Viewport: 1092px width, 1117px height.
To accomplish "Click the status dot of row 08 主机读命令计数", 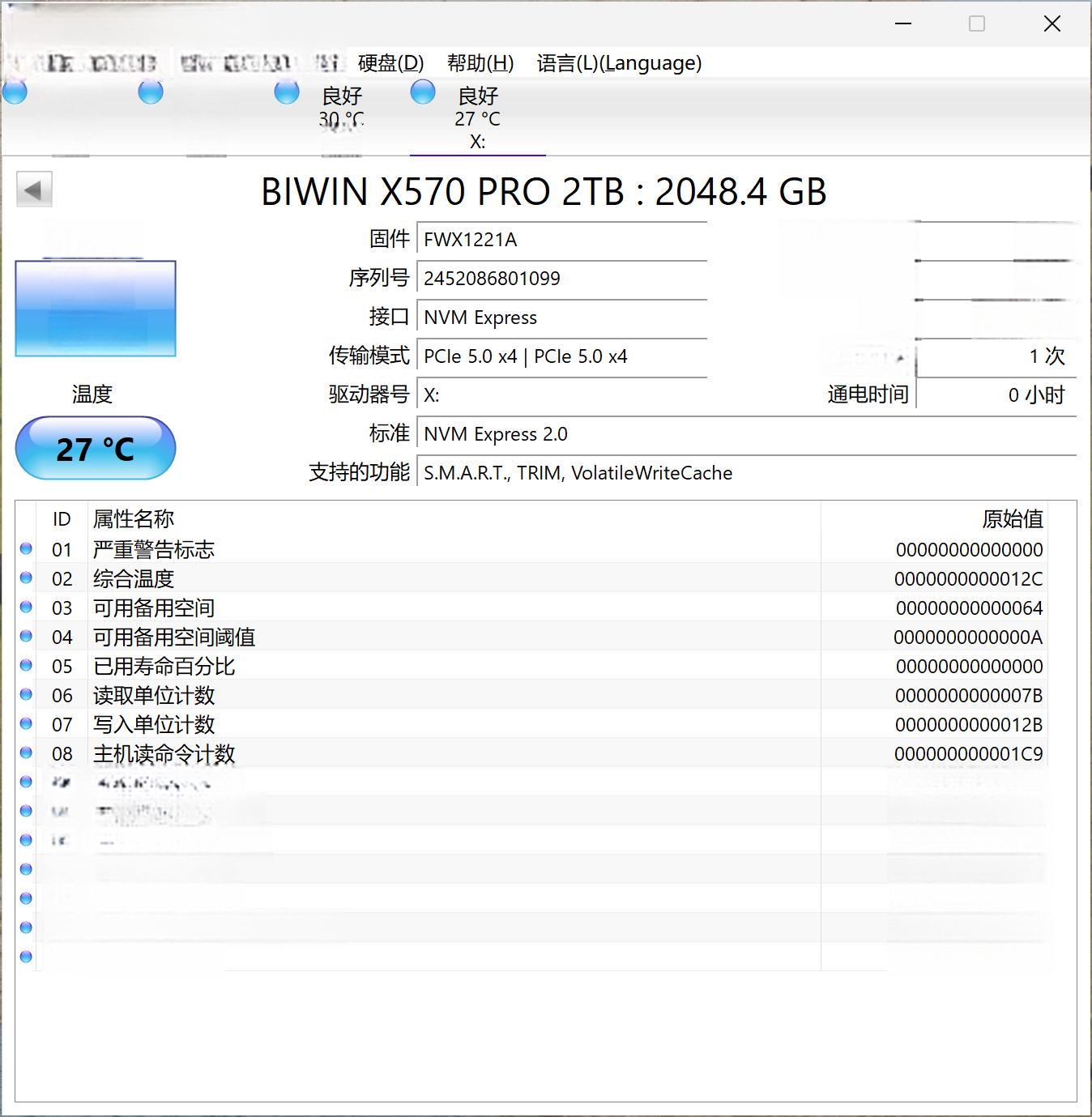I will coord(26,752).
